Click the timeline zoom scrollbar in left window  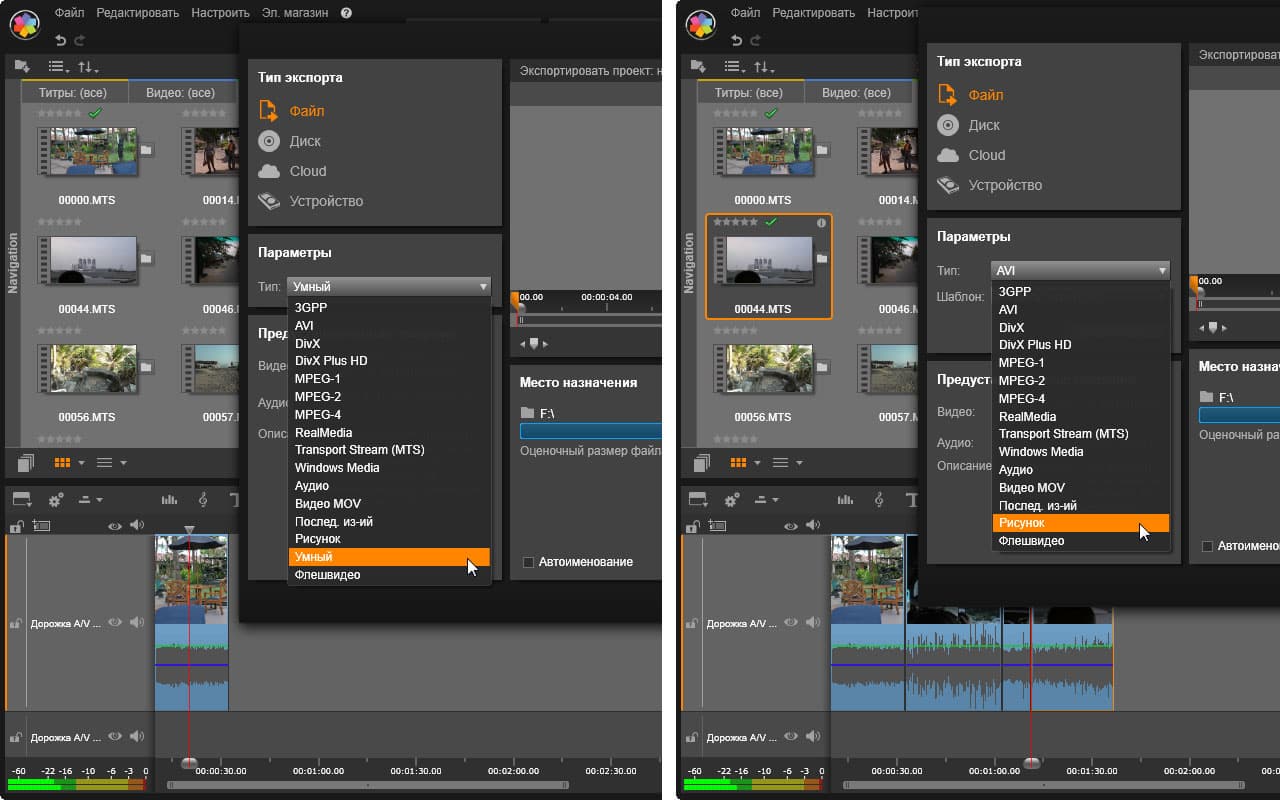pos(370,785)
